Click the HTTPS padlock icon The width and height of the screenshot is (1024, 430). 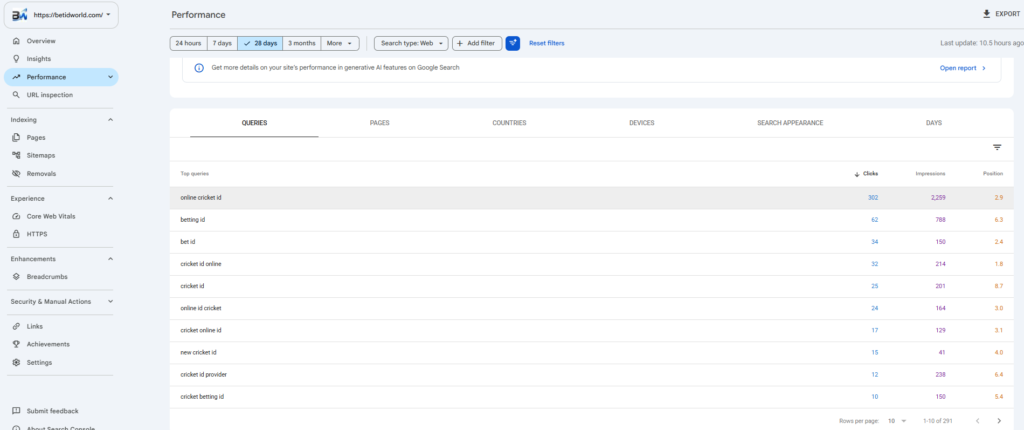(16, 234)
